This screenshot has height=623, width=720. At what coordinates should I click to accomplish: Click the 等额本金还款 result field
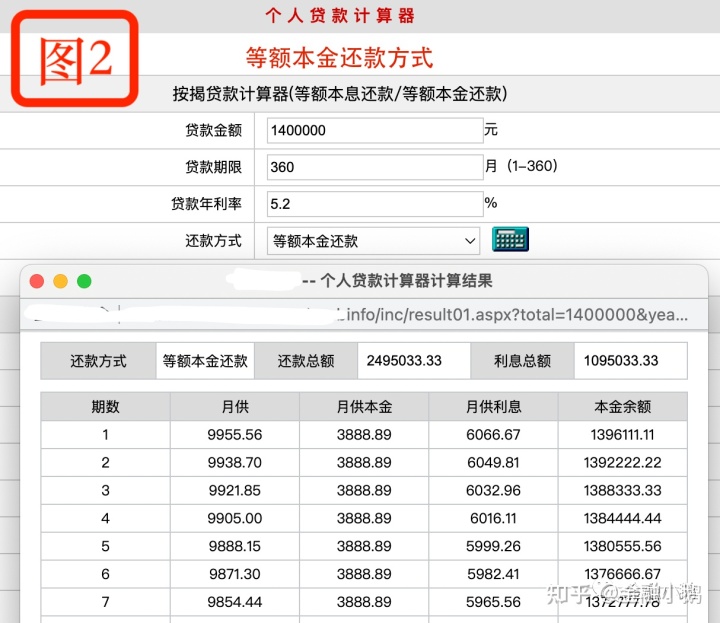pyautogui.click(x=205, y=361)
